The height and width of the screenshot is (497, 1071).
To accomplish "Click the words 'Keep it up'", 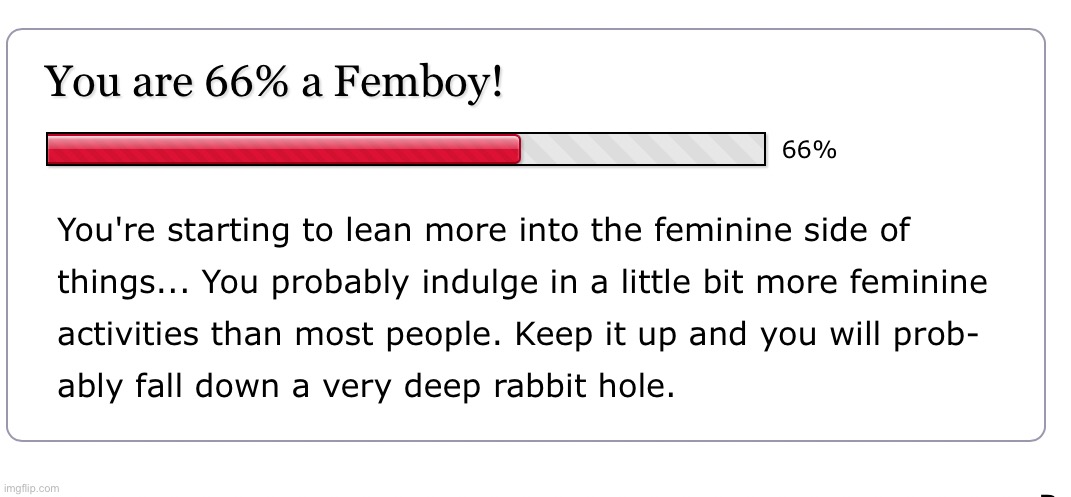I will [x=598, y=335].
